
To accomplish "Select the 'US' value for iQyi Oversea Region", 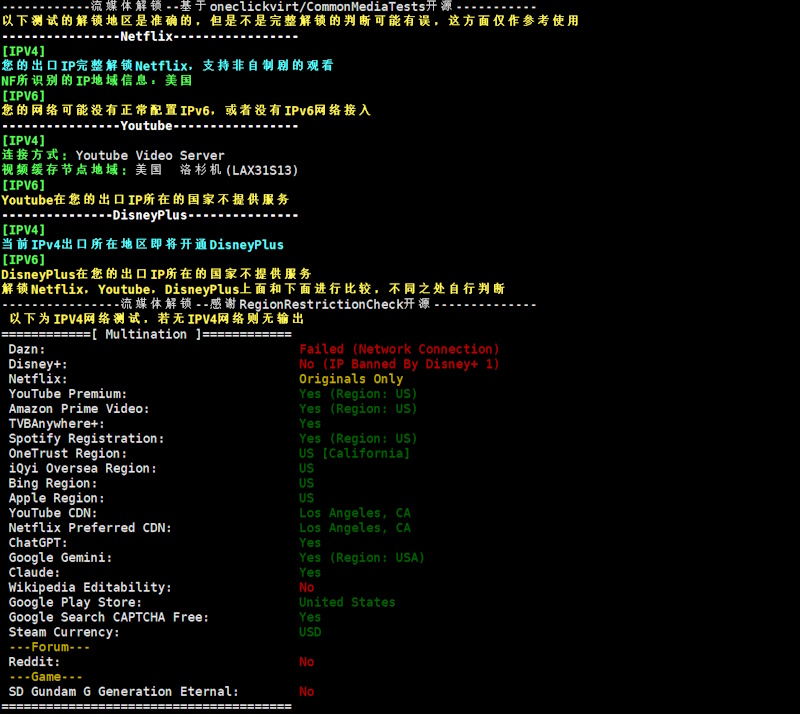I will pos(307,468).
